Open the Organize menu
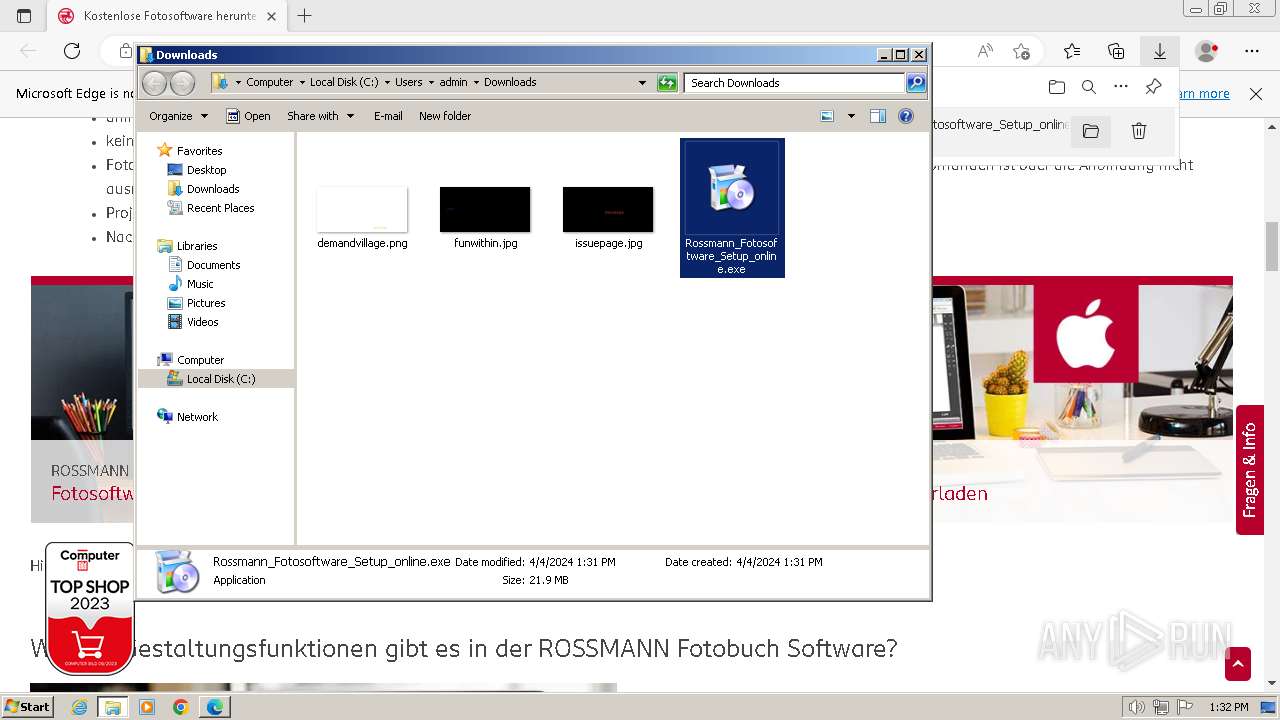Image resolution: width=1280 pixels, height=720 pixels. [178, 116]
